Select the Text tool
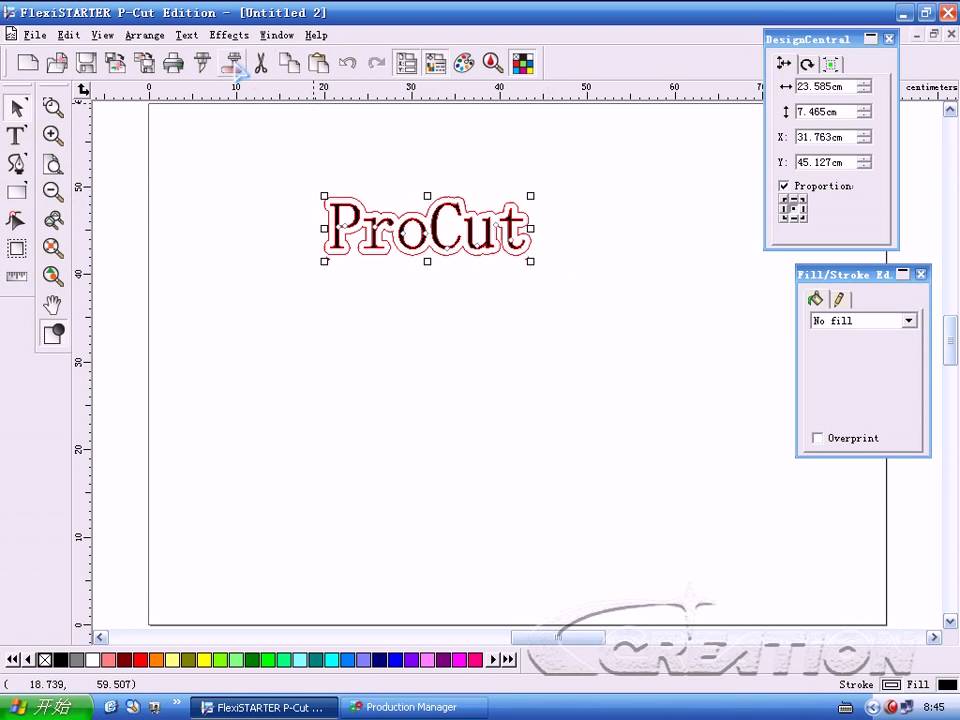Screen dimensions: 960x720 tap(17, 136)
